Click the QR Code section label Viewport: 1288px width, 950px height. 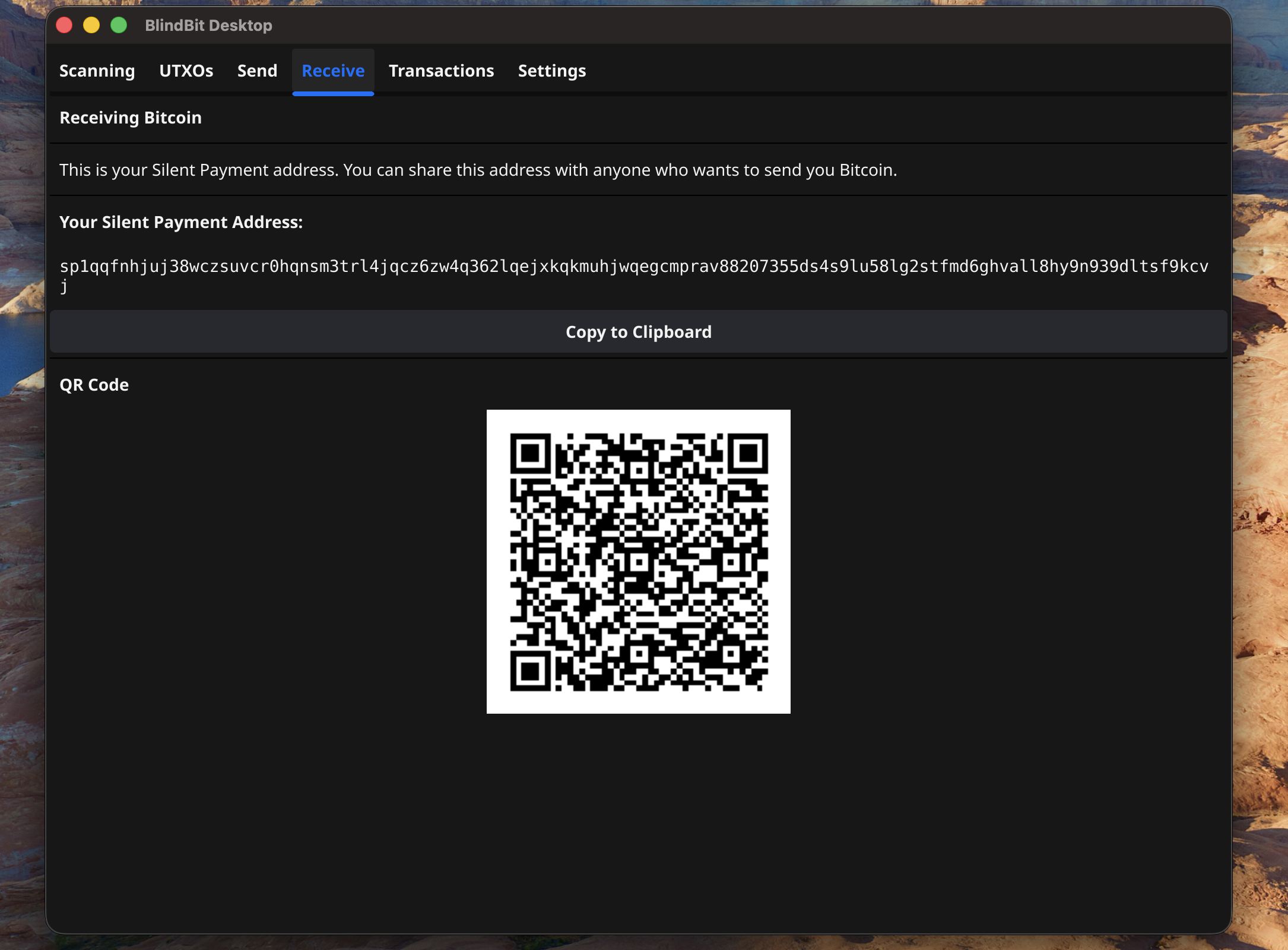coord(94,385)
